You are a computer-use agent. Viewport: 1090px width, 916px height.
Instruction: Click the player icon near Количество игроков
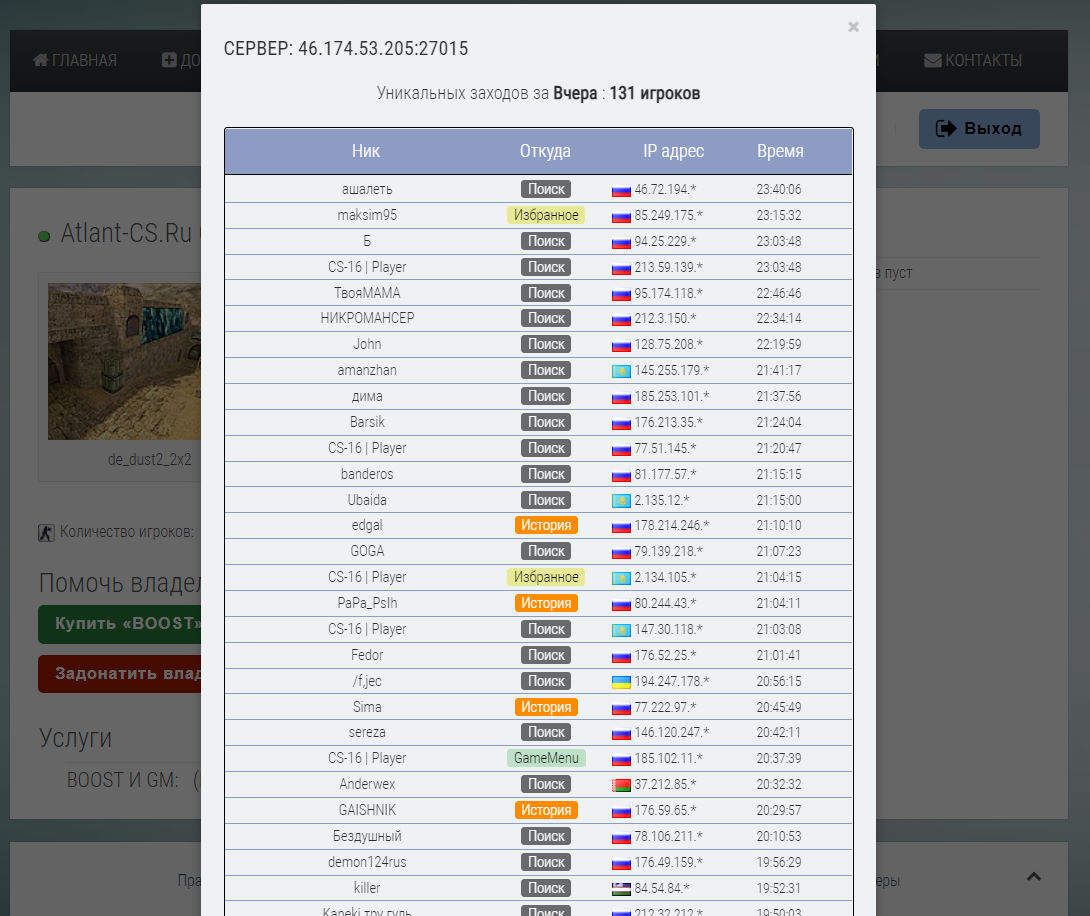pos(46,533)
